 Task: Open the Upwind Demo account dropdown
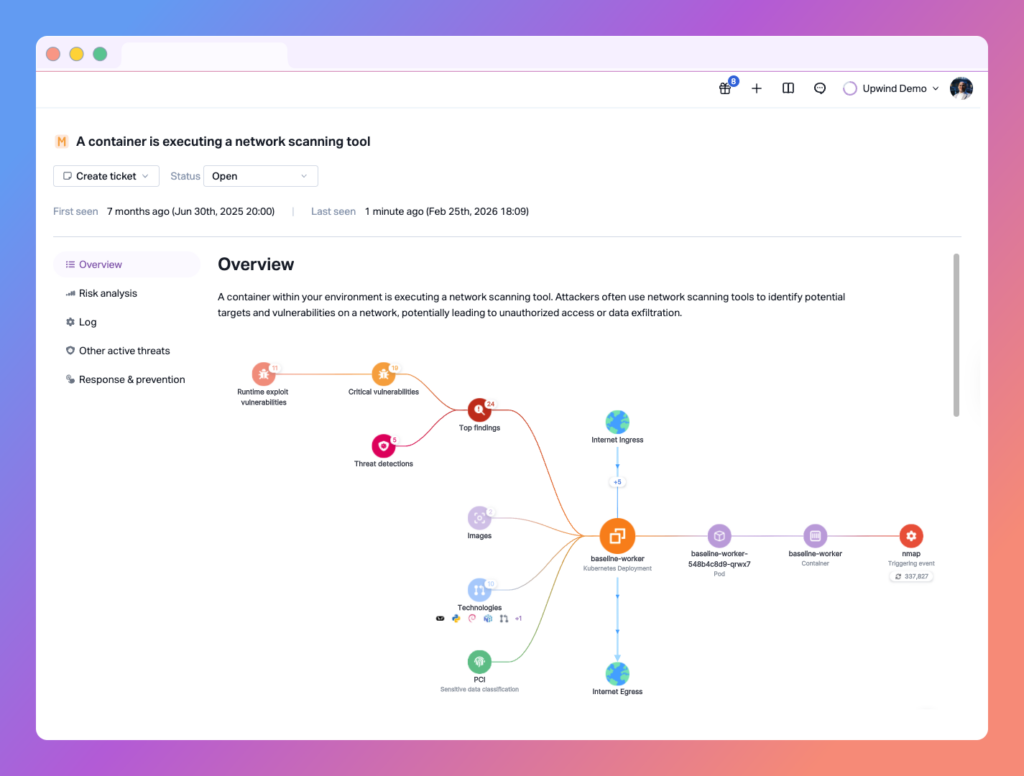tap(891, 88)
